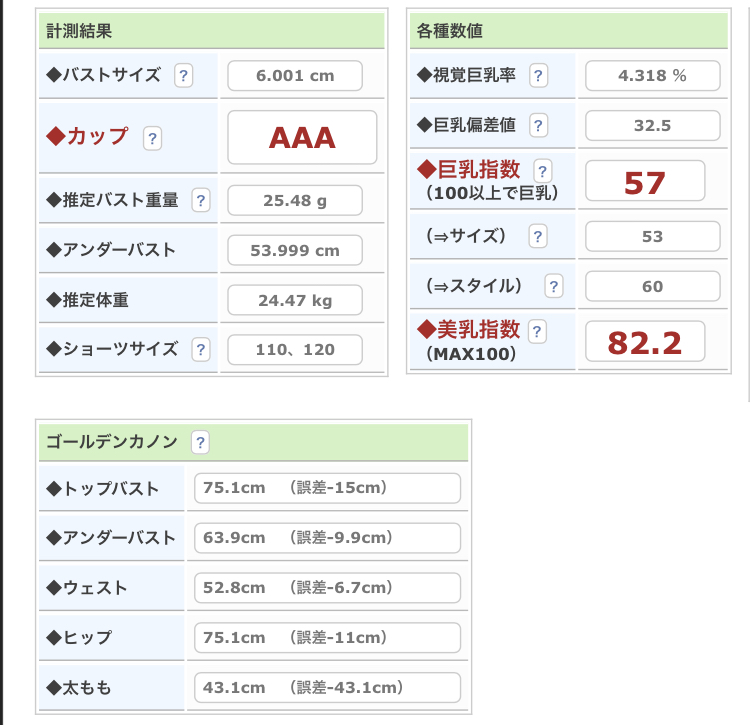
Task: Select the ウェスト field showing 52.8cm
Action: click(x=328, y=588)
